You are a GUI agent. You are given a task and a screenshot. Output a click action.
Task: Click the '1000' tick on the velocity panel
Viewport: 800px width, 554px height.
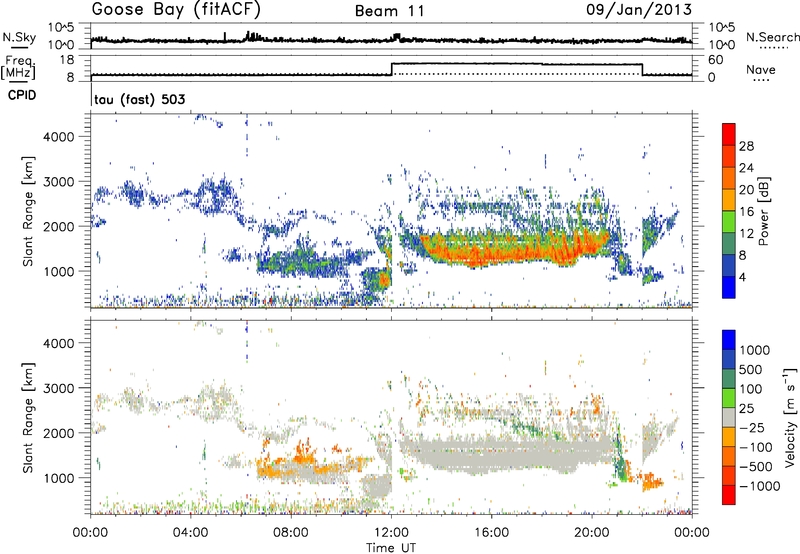[59, 478]
